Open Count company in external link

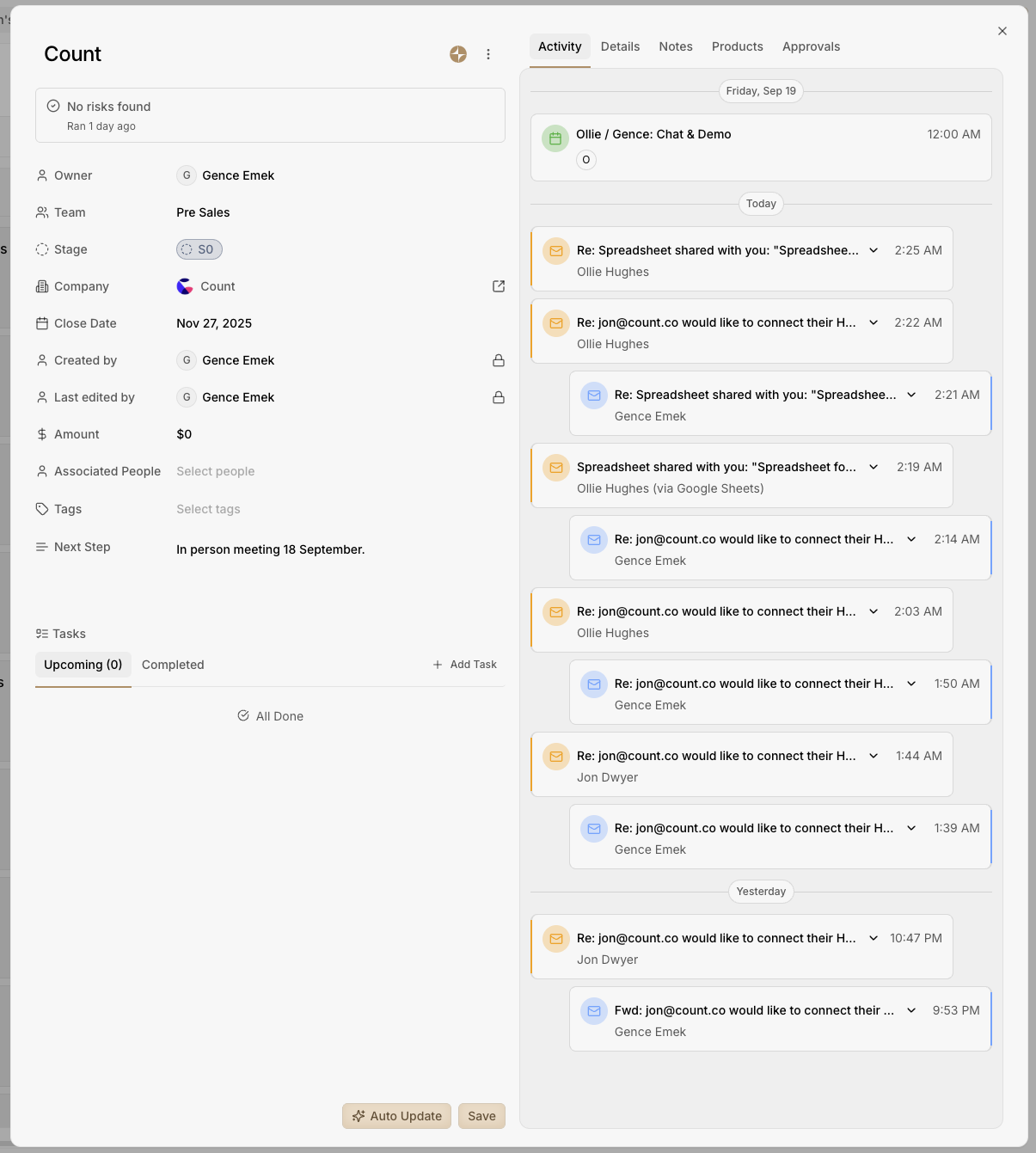coord(499,286)
